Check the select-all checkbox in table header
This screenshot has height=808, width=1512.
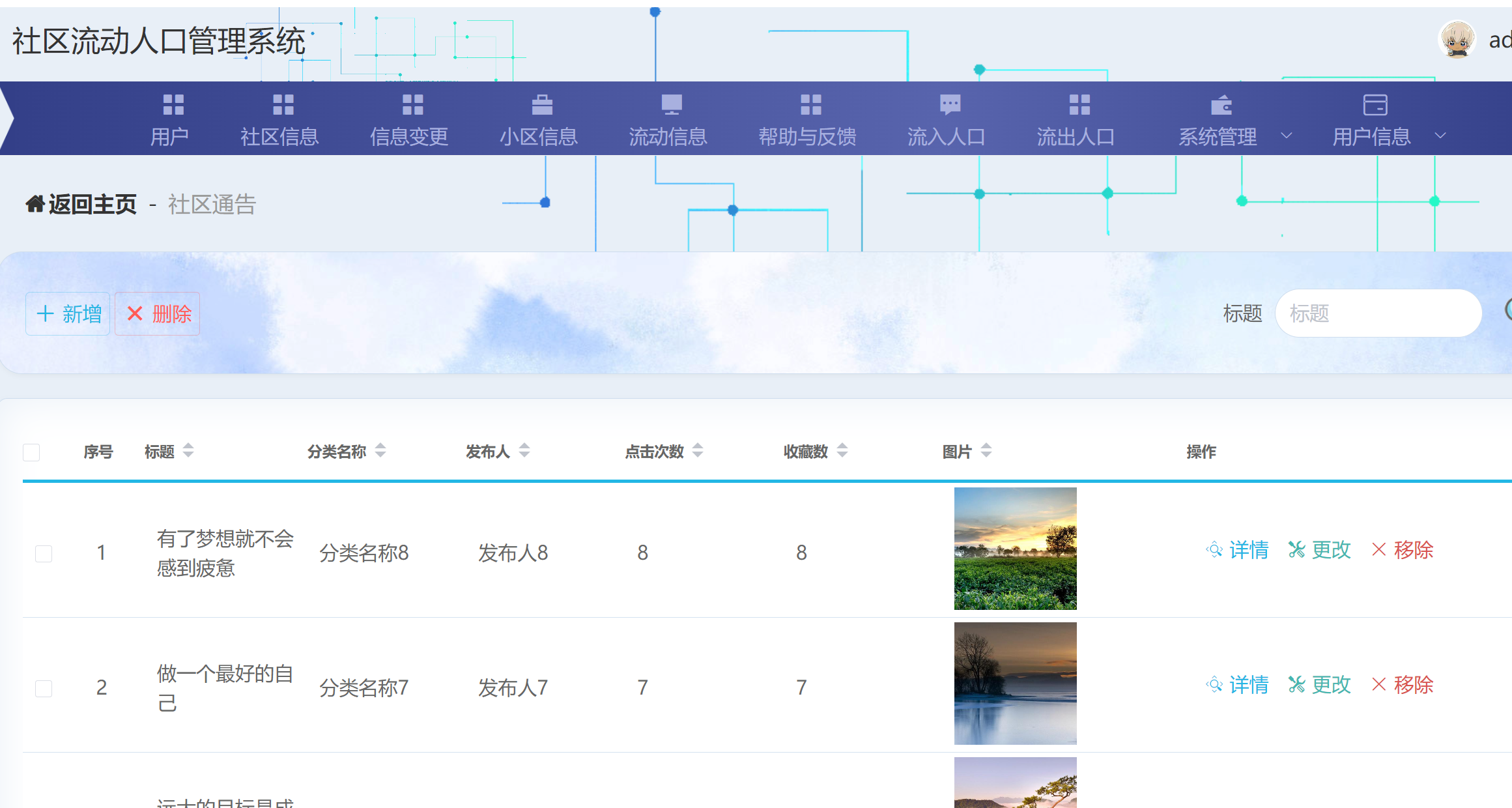[x=31, y=452]
